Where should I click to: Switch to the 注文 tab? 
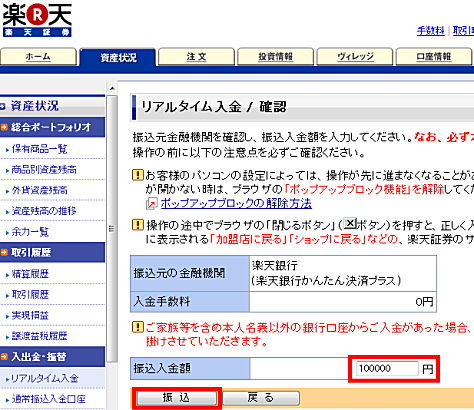196,57
